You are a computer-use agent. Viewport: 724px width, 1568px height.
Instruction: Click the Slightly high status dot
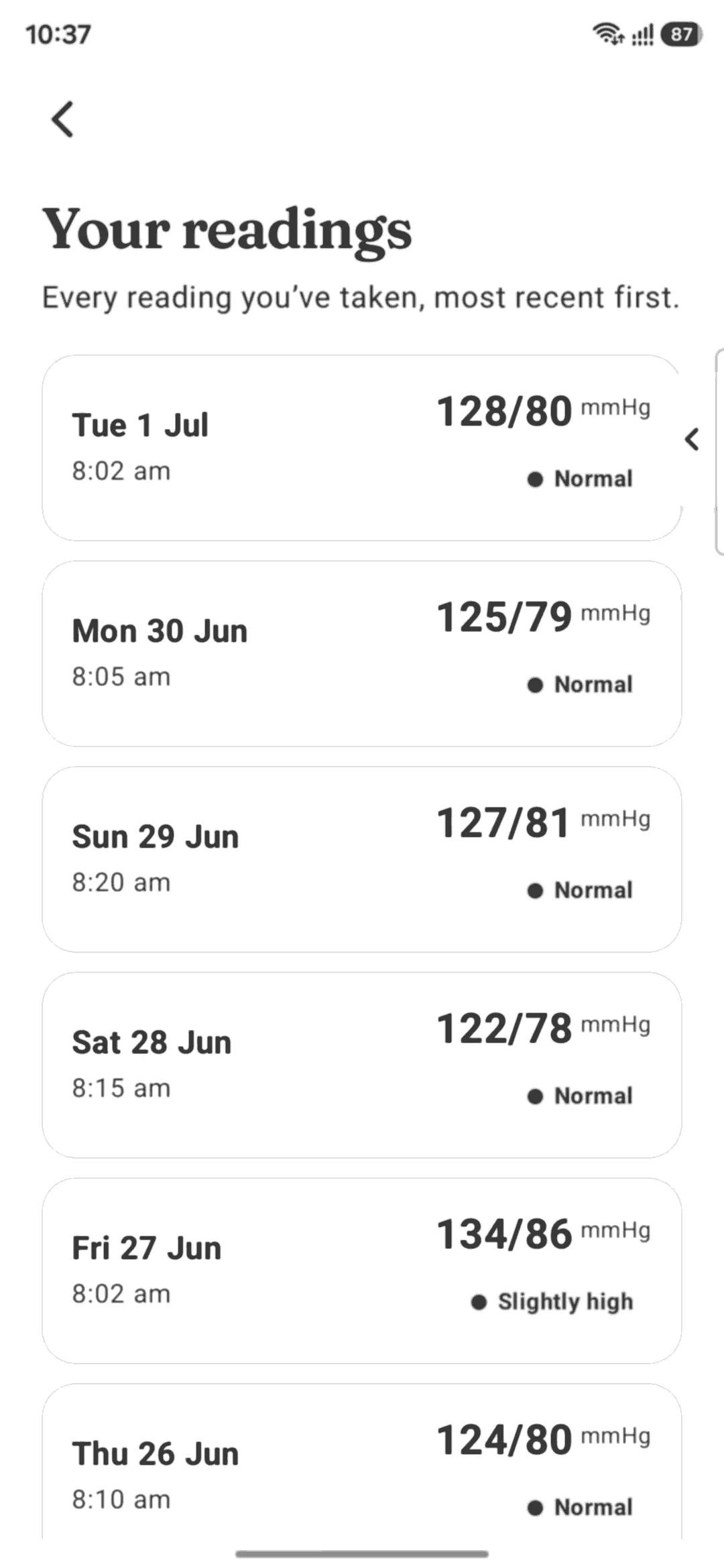[479, 1302]
